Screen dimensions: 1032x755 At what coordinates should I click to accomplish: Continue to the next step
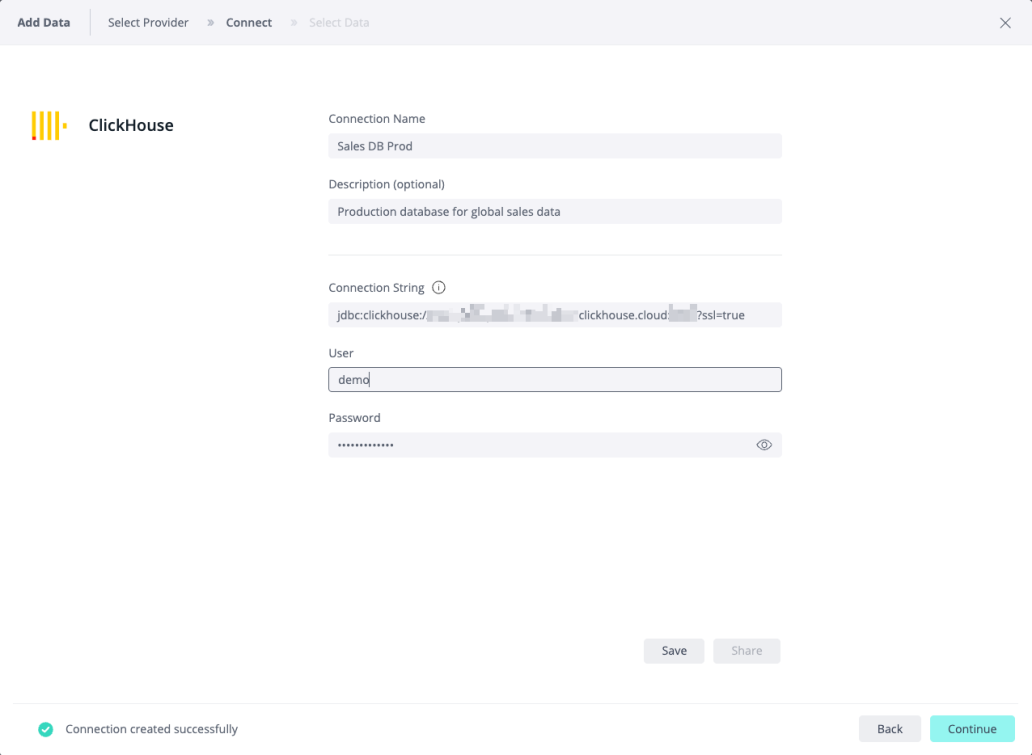point(971,729)
